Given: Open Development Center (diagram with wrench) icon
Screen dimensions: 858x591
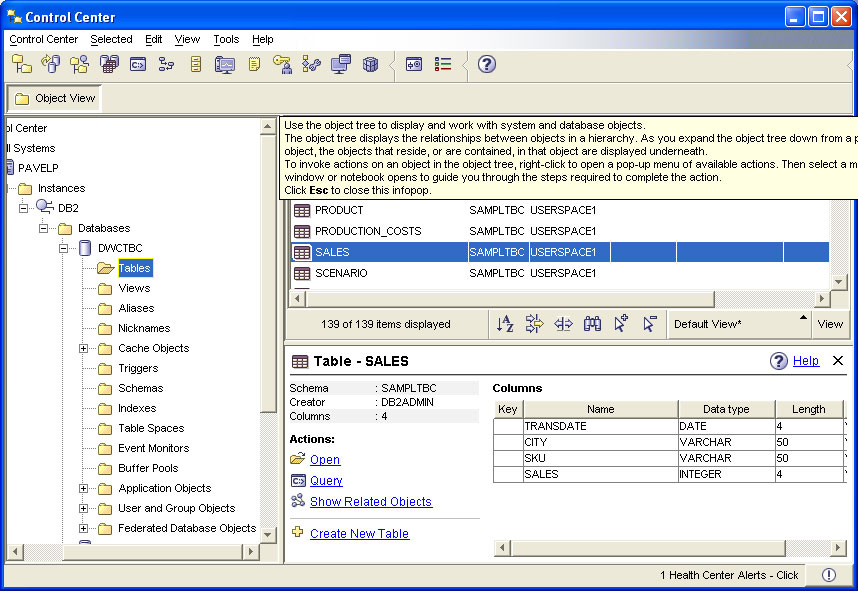Looking at the screenshot, I should (x=311, y=65).
